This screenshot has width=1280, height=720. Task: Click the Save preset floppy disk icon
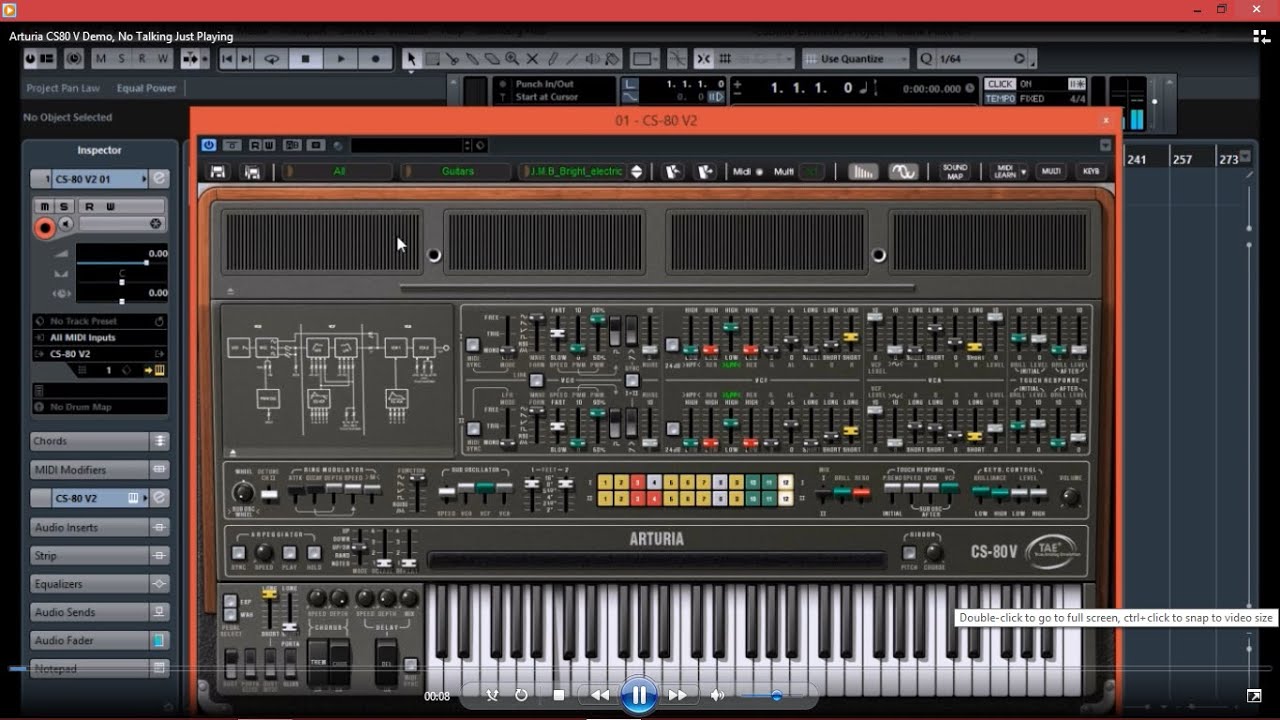(x=217, y=172)
